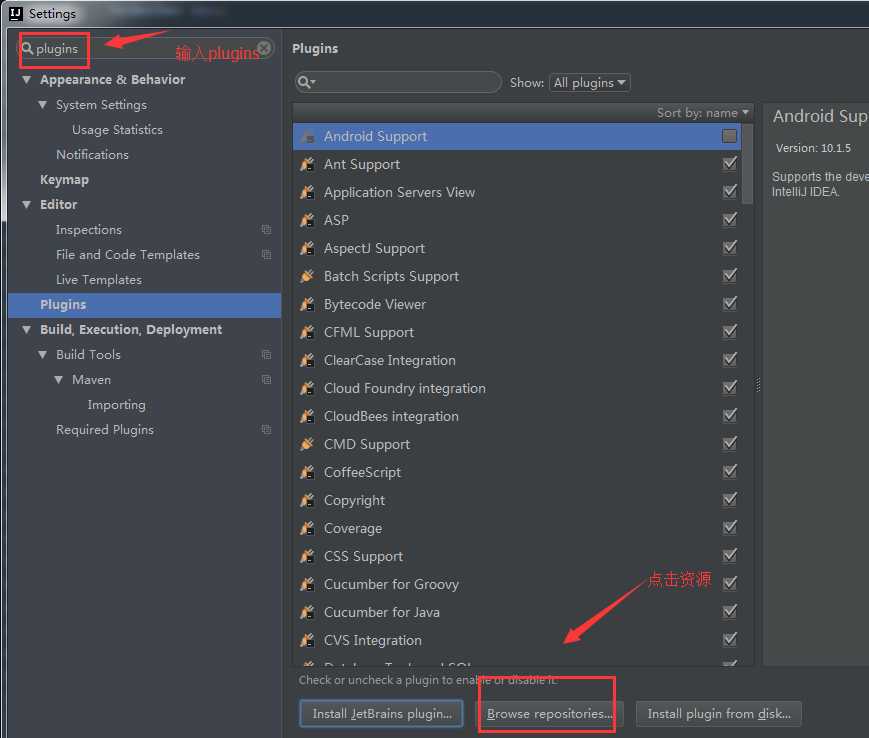Click the project-level icon next to Inspections
This screenshot has width=869, height=738.
[x=267, y=229]
